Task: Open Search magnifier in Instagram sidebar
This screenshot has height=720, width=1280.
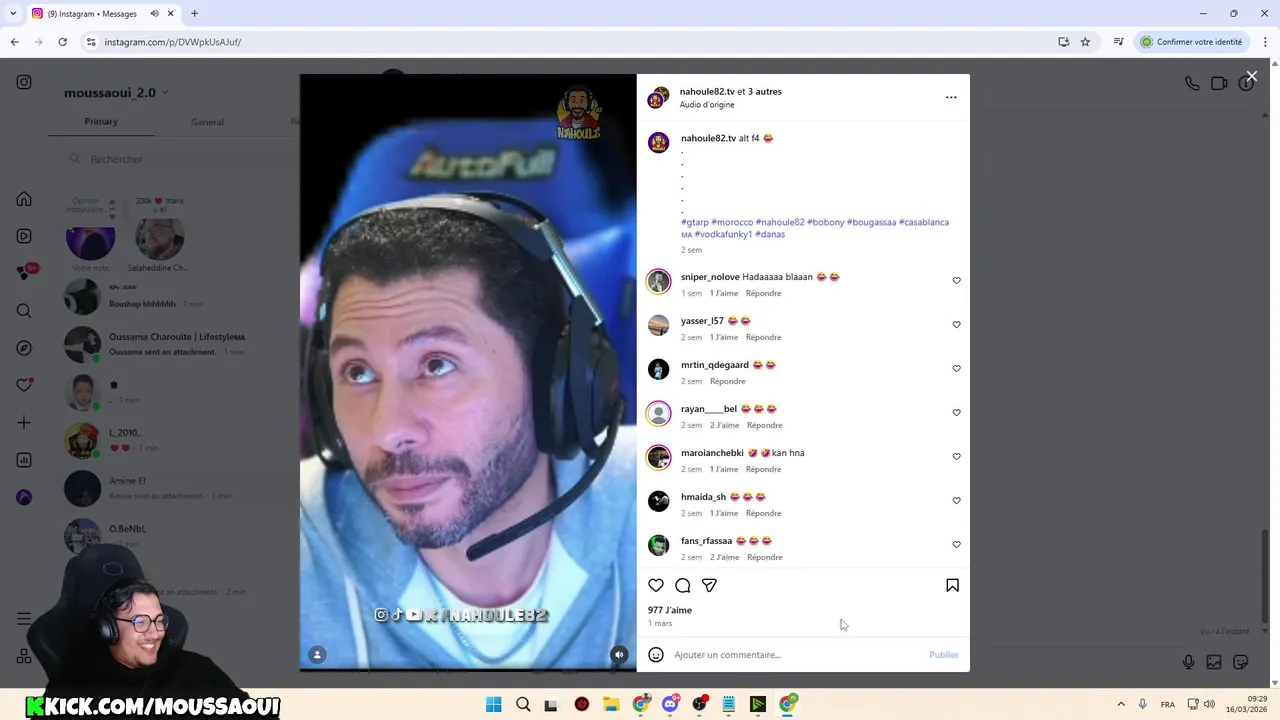Action: 24,311
